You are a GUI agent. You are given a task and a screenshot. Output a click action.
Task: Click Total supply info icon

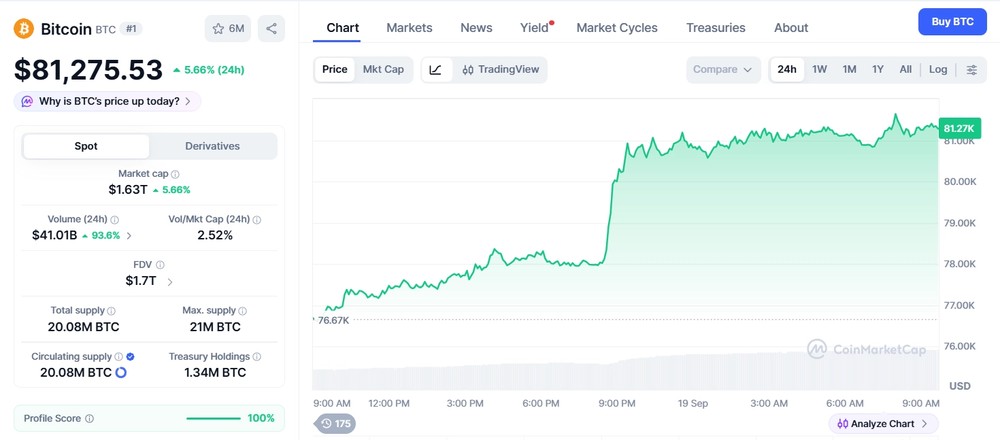click(111, 311)
